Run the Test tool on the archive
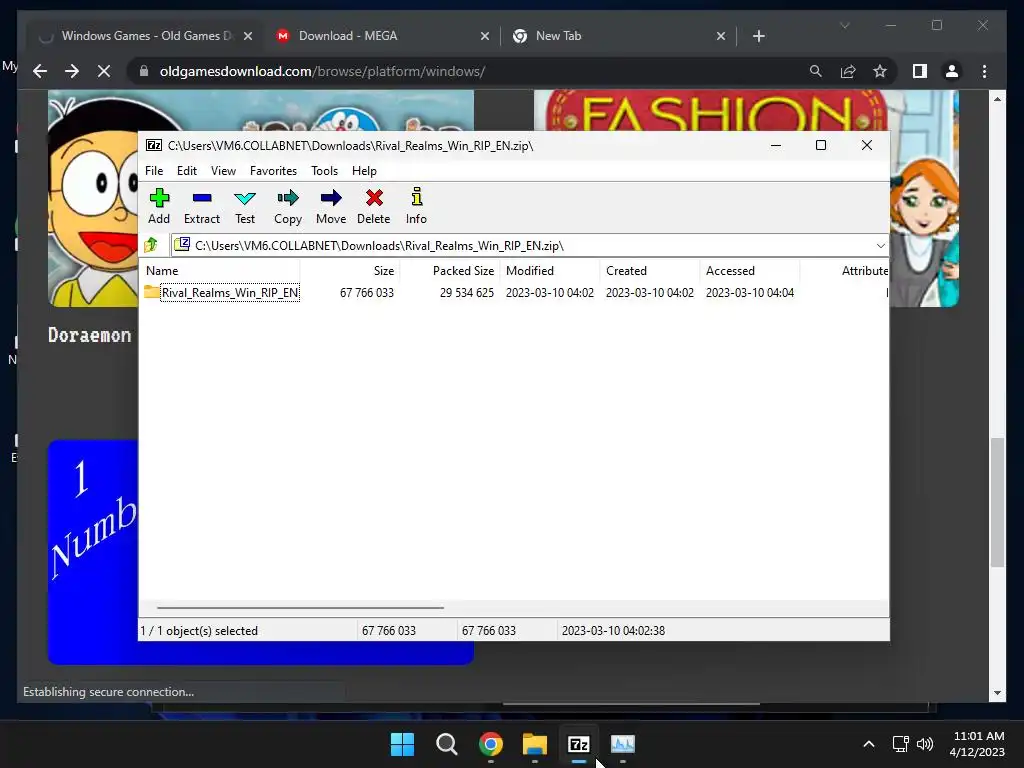 (x=245, y=206)
